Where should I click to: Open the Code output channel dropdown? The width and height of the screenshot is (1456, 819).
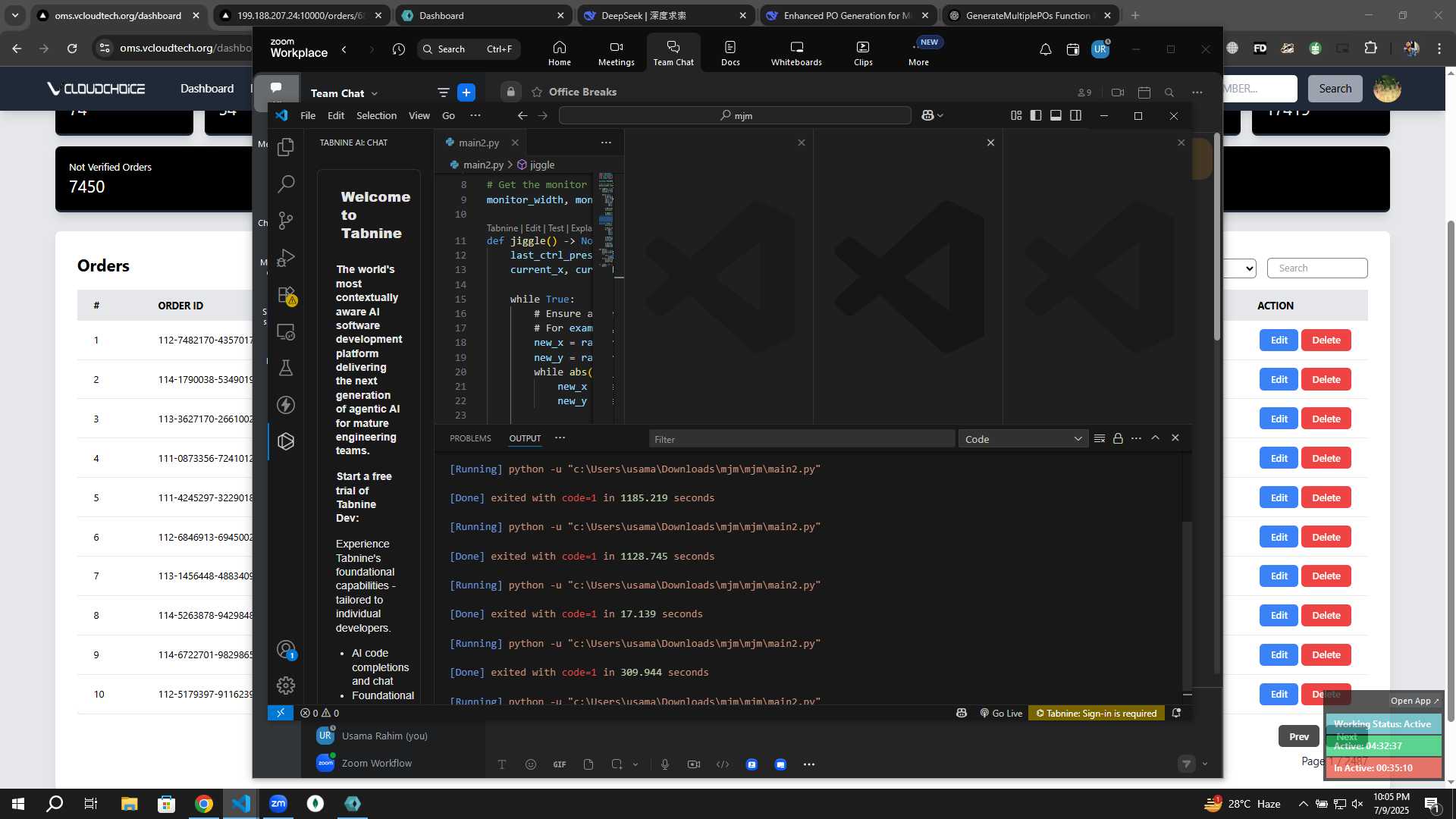pos(1023,439)
